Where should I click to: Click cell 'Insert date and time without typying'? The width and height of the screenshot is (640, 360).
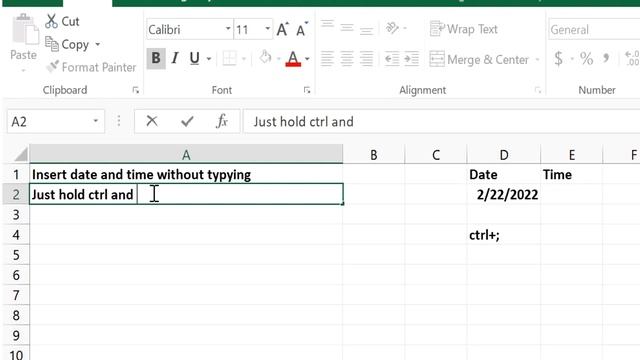coord(186,175)
